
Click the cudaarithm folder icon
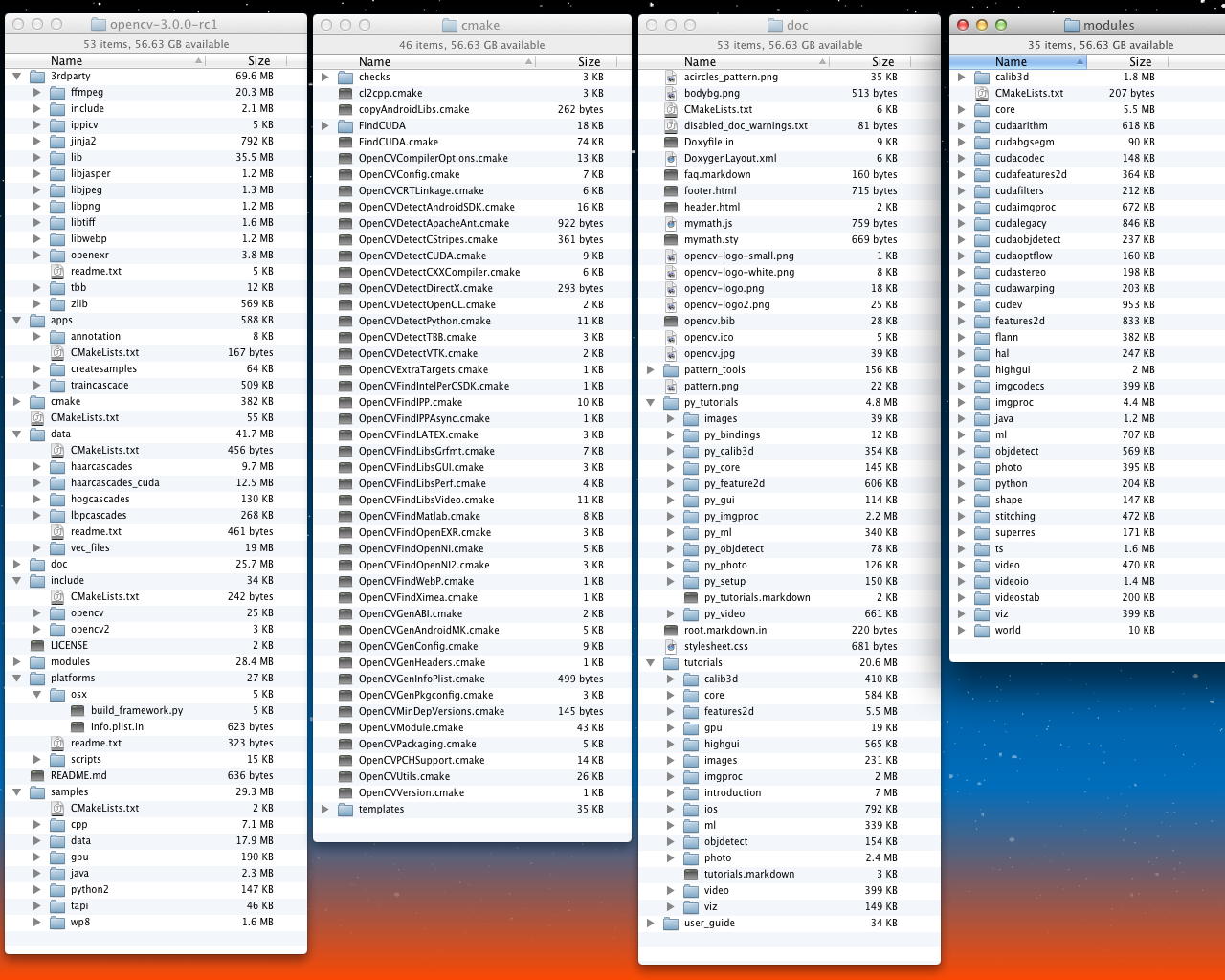982,126
